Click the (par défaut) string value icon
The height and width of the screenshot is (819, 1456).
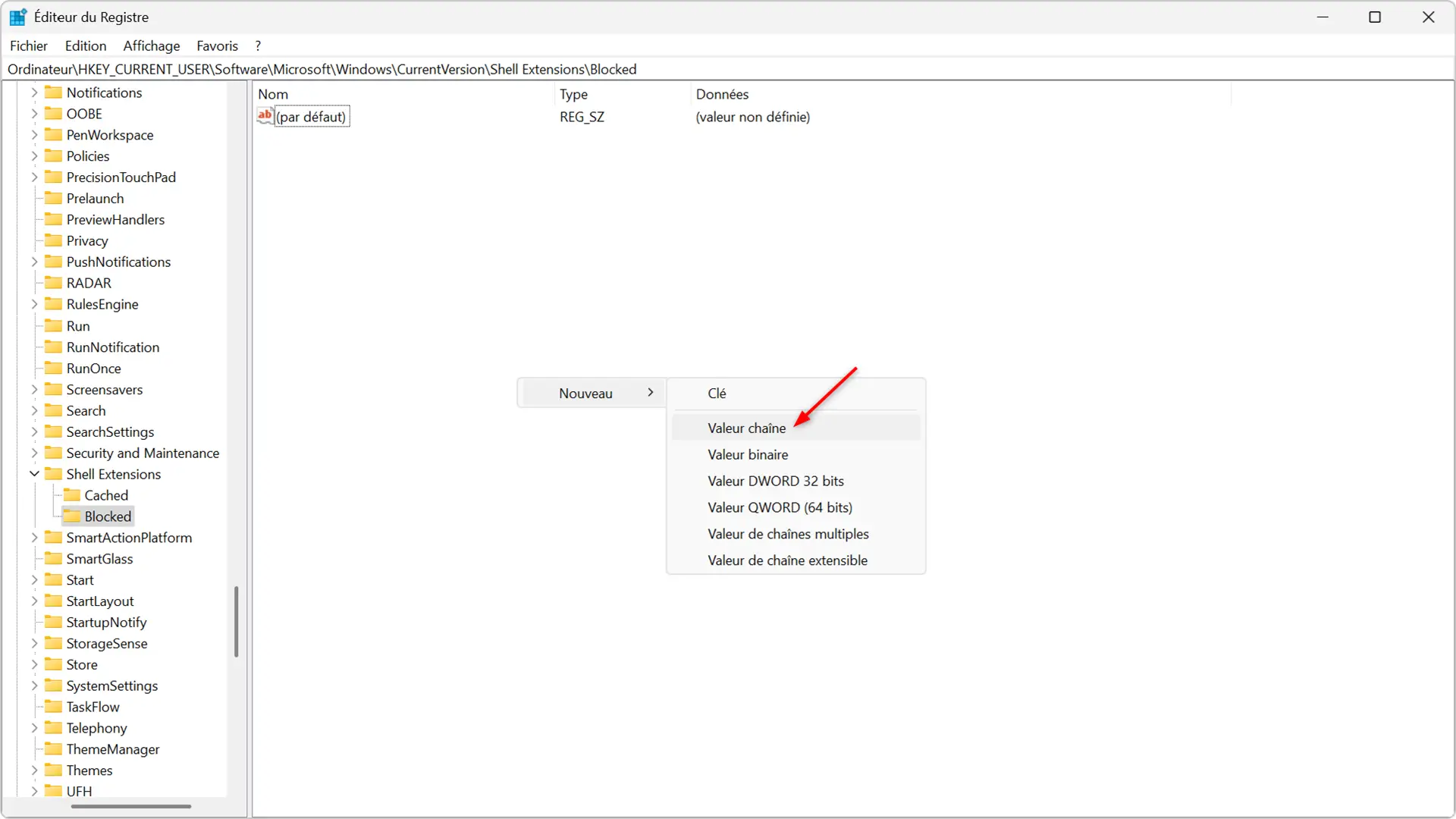pyautogui.click(x=265, y=116)
